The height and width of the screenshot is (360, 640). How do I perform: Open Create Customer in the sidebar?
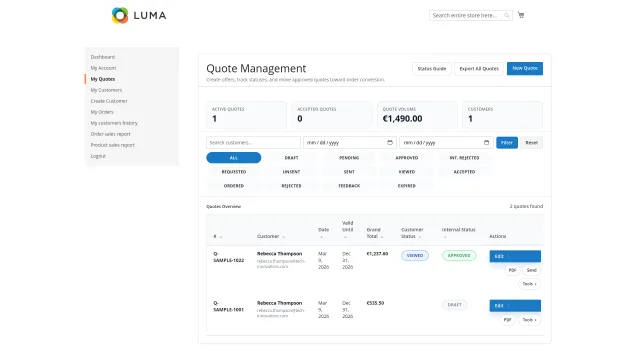point(109,101)
